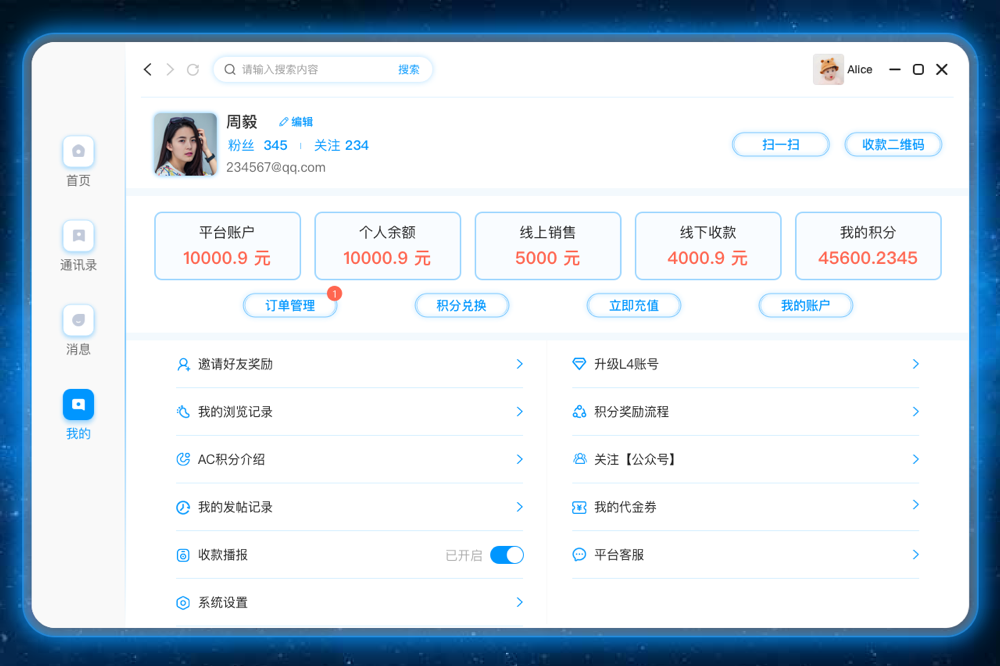Click the chat bubble icon for 平台客服
Screen dimensions: 1000x666
579,555
